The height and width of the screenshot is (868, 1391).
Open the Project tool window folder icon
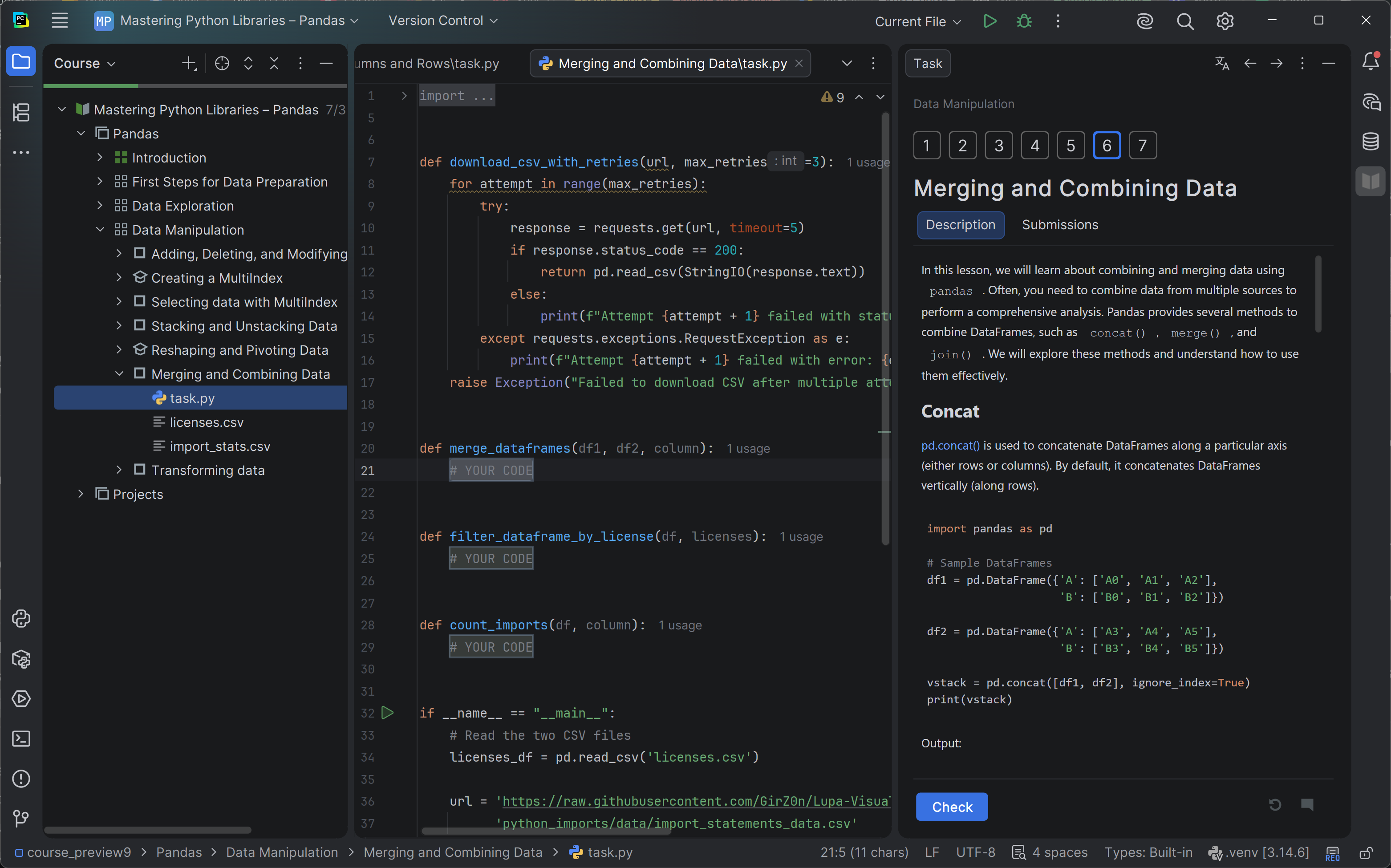click(x=21, y=61)
